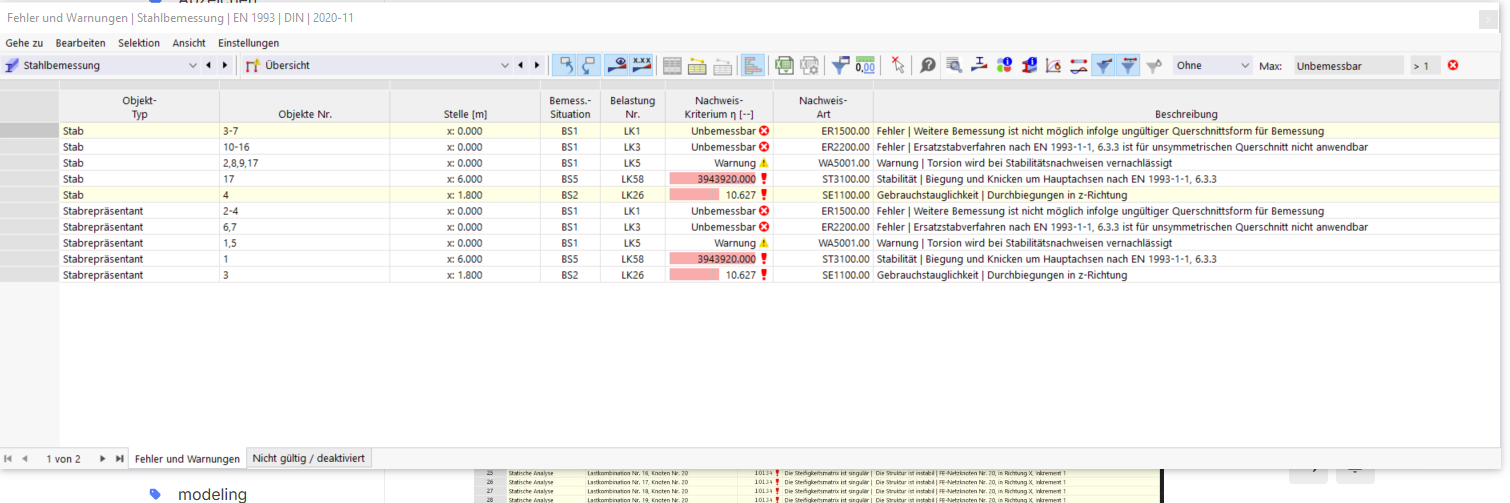Viewport: 1510px width, 503px height.
Task: Click the first selection-arrow toggle icon in toolbar
Action: tap(566, 65)
